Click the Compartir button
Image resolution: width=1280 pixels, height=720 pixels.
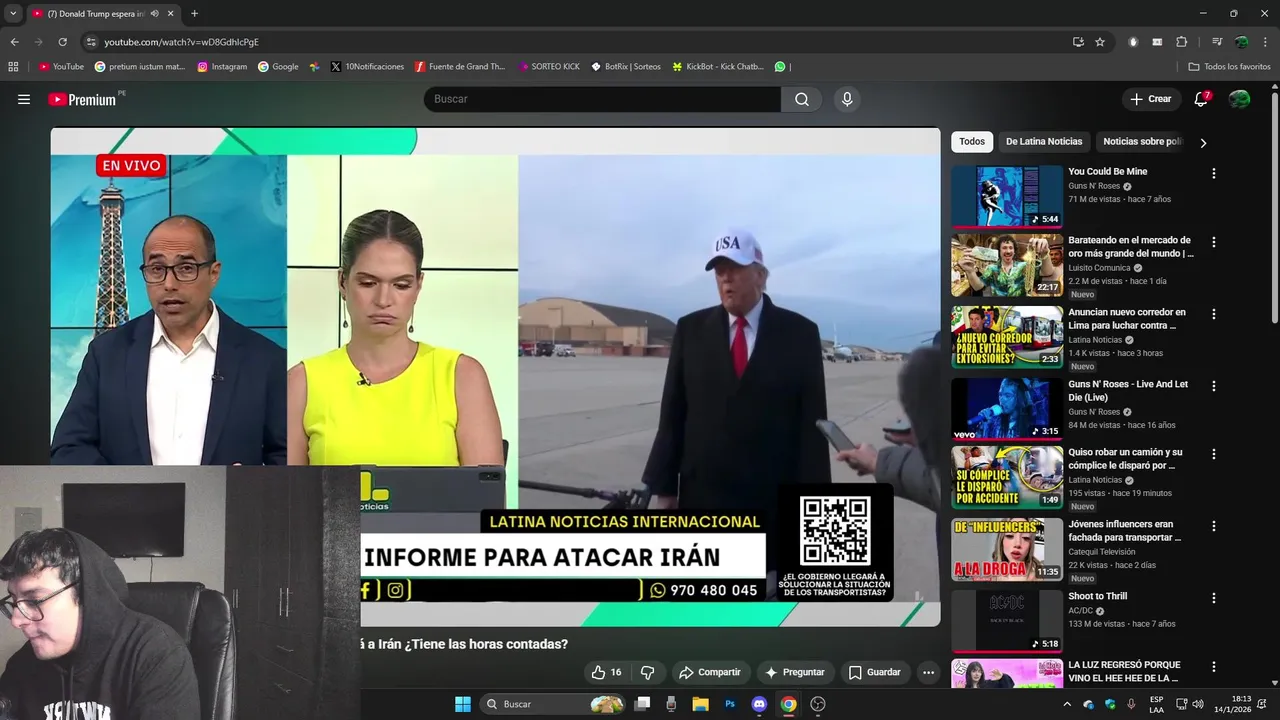point(709,672)
